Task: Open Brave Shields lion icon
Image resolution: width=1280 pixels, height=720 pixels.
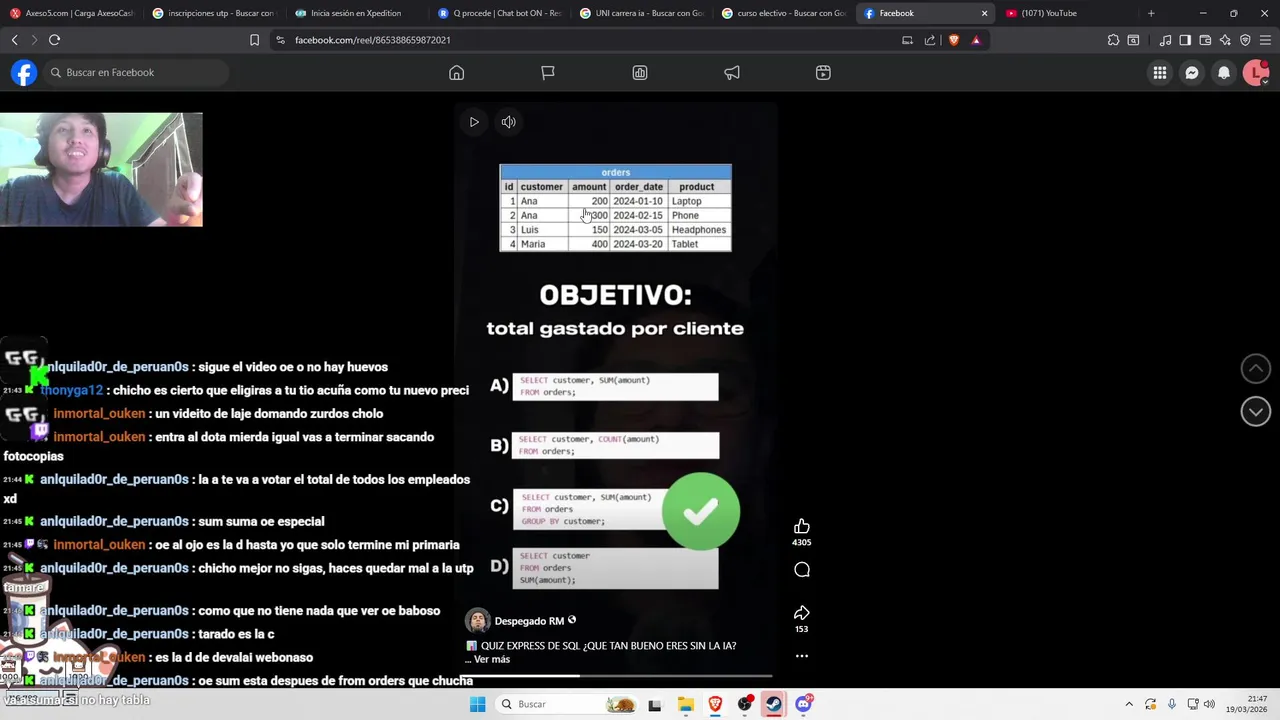Action: (953, 40)
